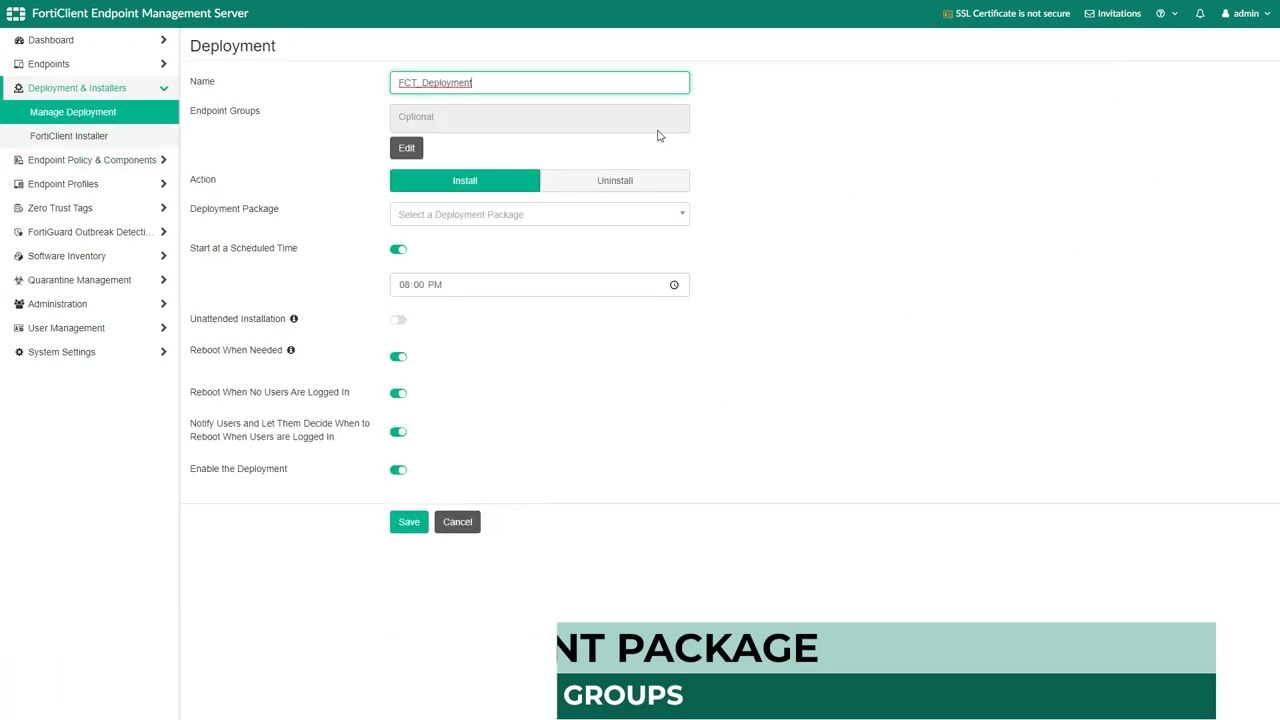
Task: Expand the System Settings chevron
Action: click(x=163, y=352)
